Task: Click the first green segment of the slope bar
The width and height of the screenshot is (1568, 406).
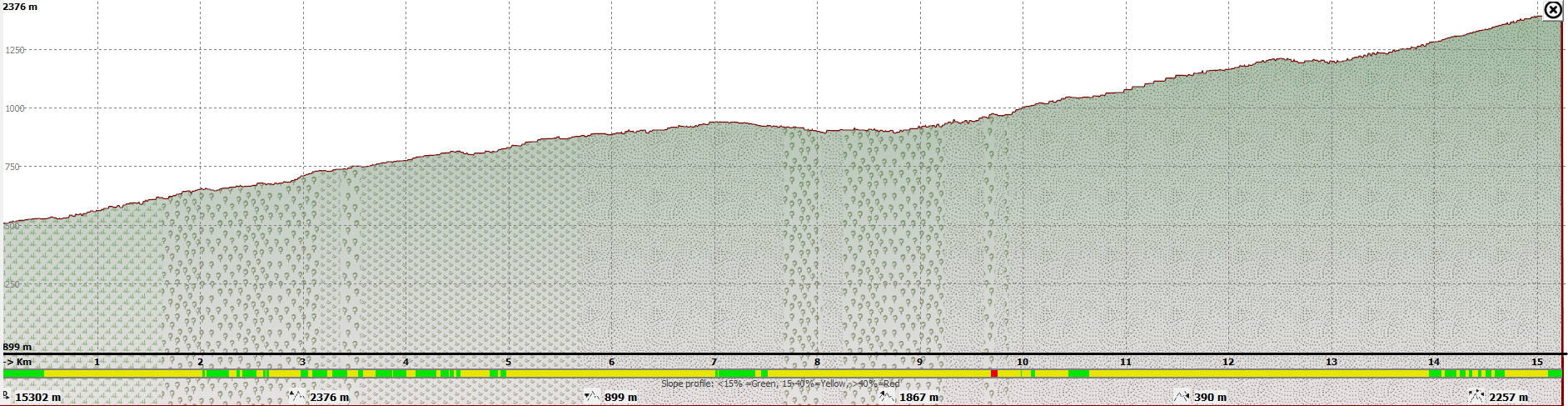Action: 23,373
